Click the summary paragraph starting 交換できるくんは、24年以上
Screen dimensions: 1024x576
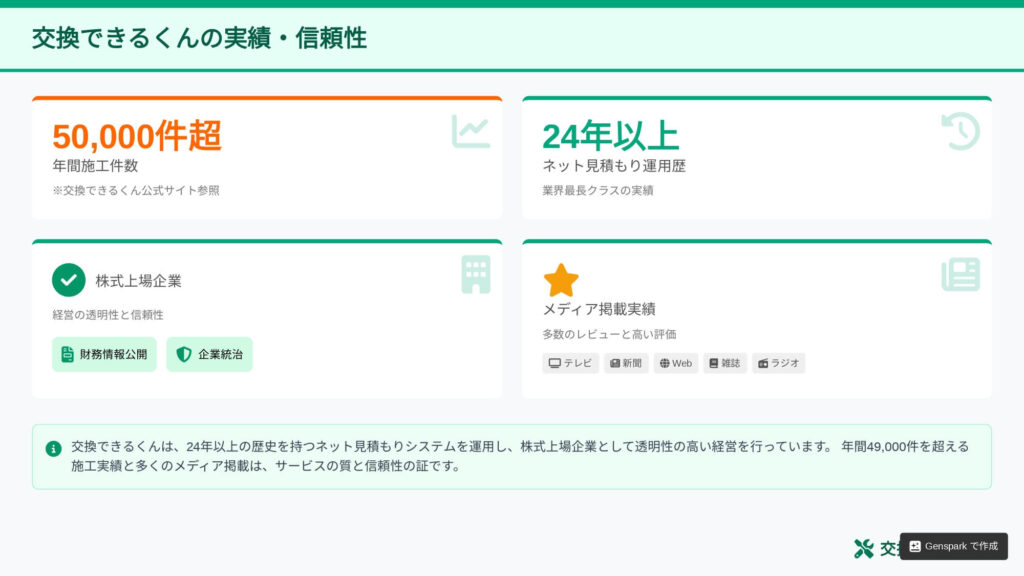pyautogui.click(x=520, y=456)
